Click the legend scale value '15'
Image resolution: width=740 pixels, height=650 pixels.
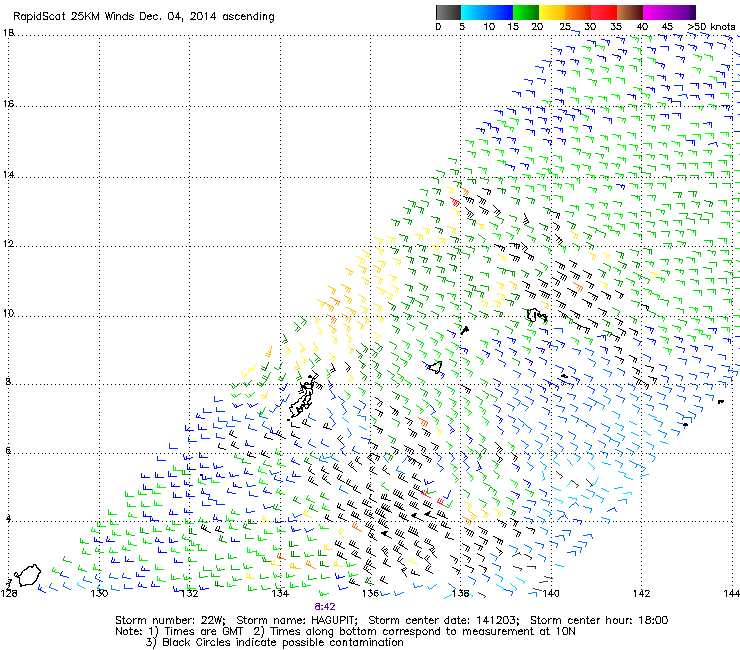click(513, 27)
